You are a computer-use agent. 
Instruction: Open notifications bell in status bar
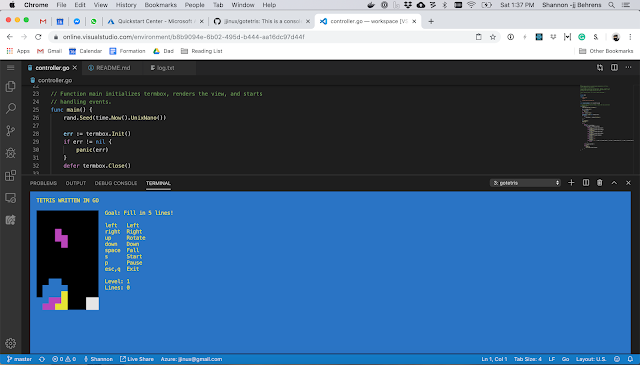(630, 359)
